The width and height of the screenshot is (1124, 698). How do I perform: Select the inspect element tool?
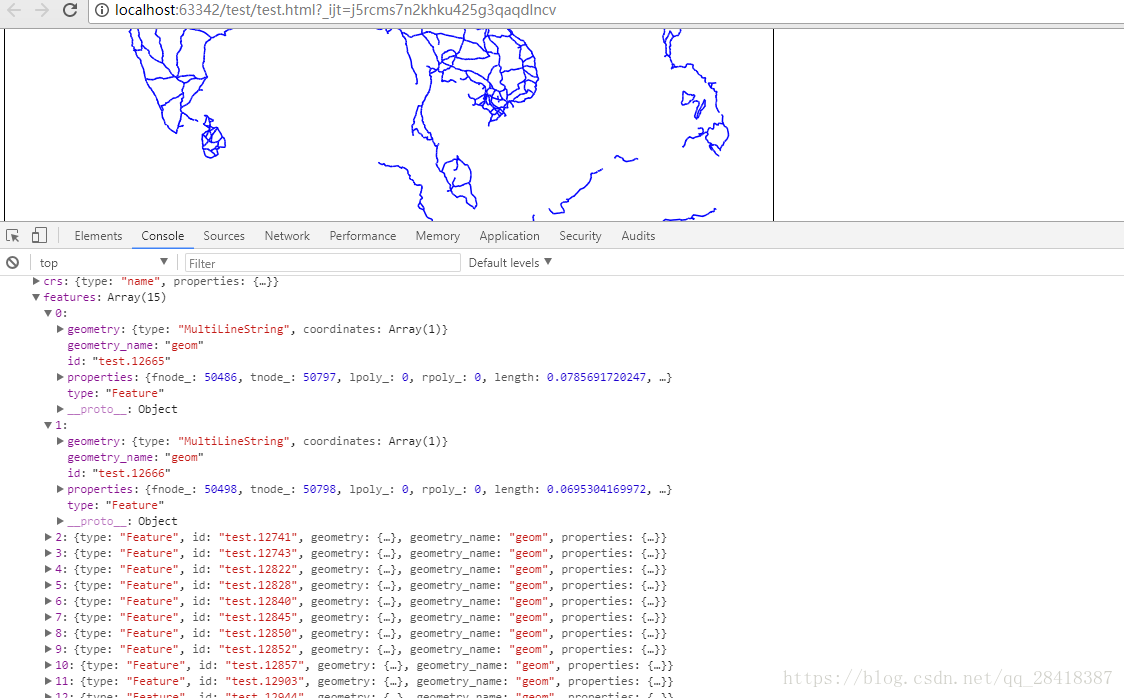(x=12, y=234)
